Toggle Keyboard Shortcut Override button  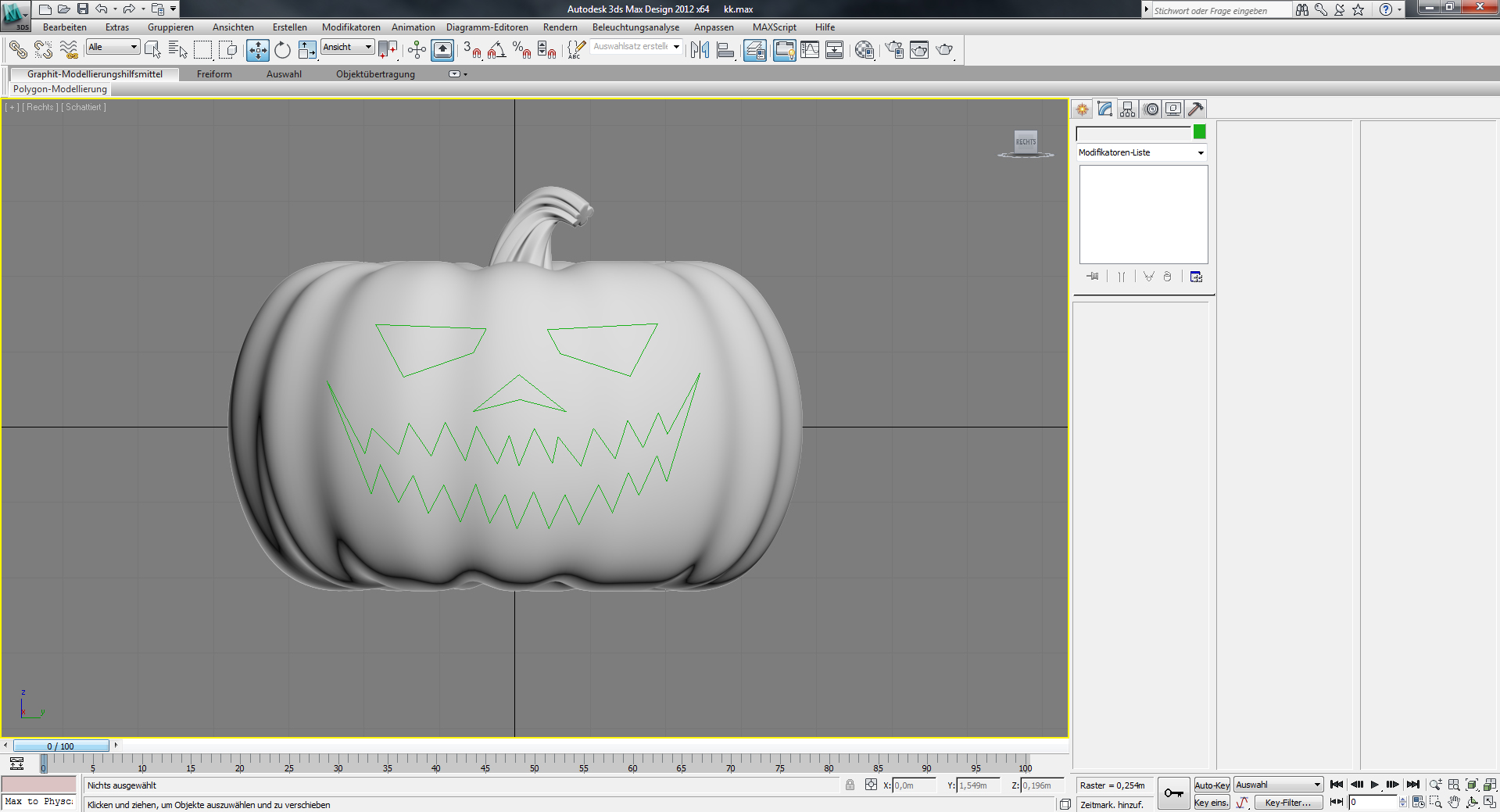click(x=442, y=50)
